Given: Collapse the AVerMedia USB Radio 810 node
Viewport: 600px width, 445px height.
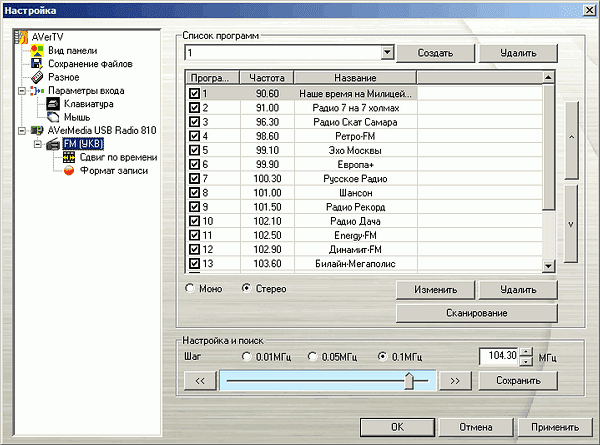Looking at the screenshot, I should tap(22, 130).
